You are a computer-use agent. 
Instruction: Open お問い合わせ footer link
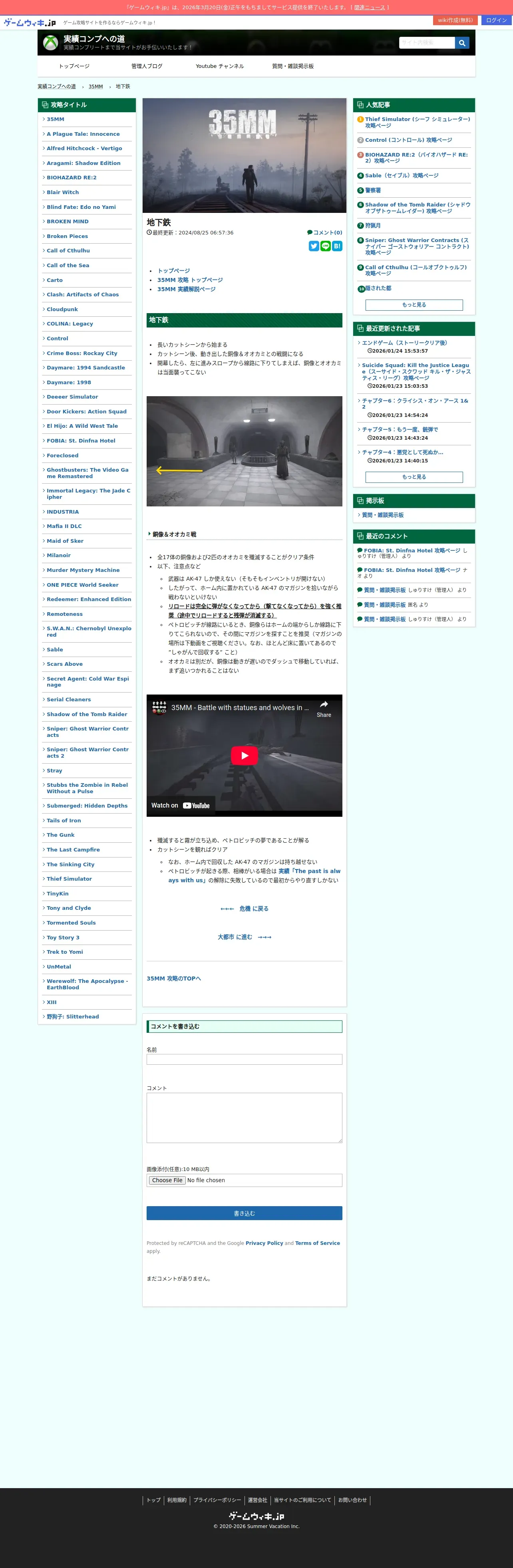click(x=353, y=1500)
